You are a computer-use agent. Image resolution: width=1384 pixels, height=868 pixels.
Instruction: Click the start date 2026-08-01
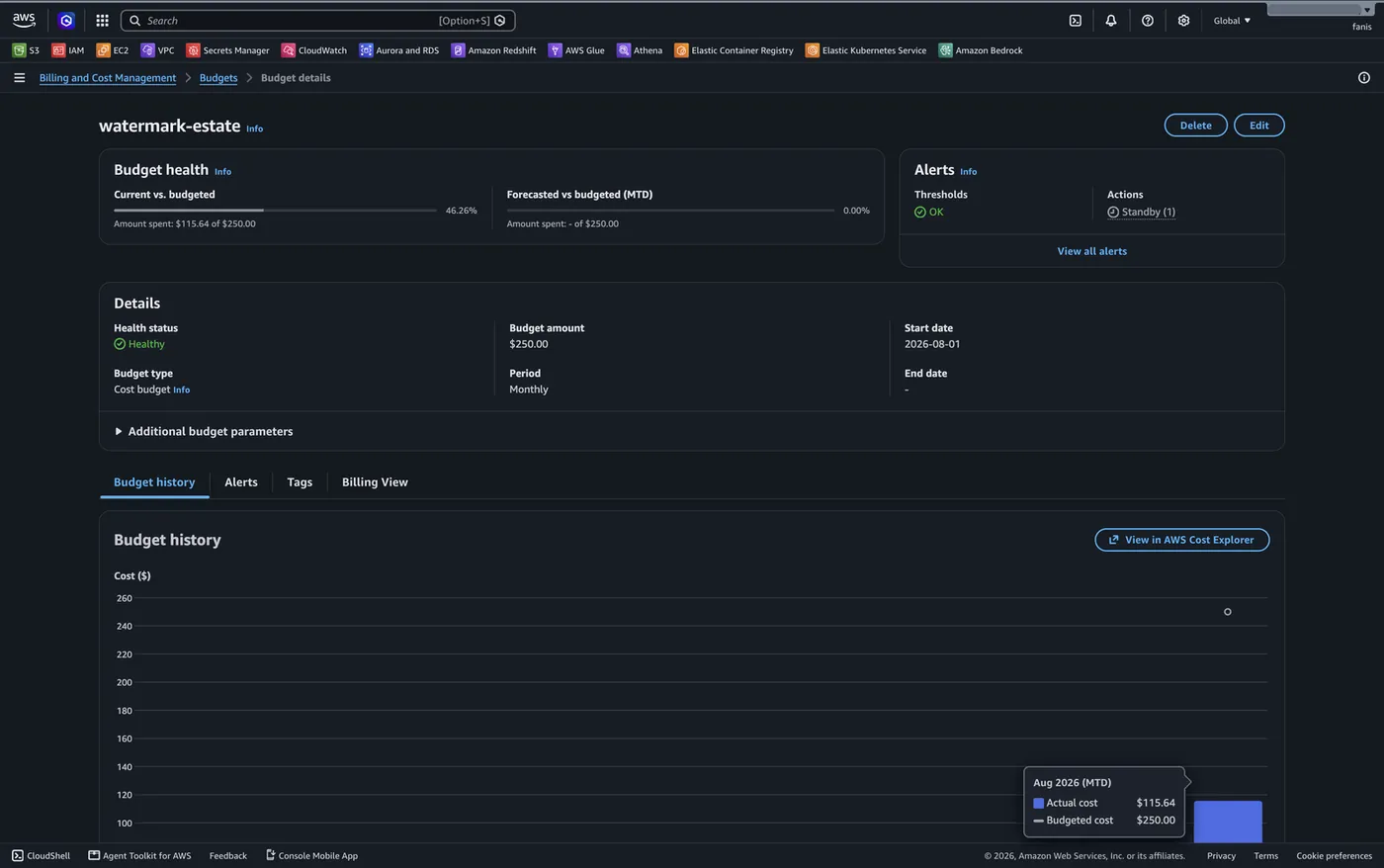(x=932, y=344)
